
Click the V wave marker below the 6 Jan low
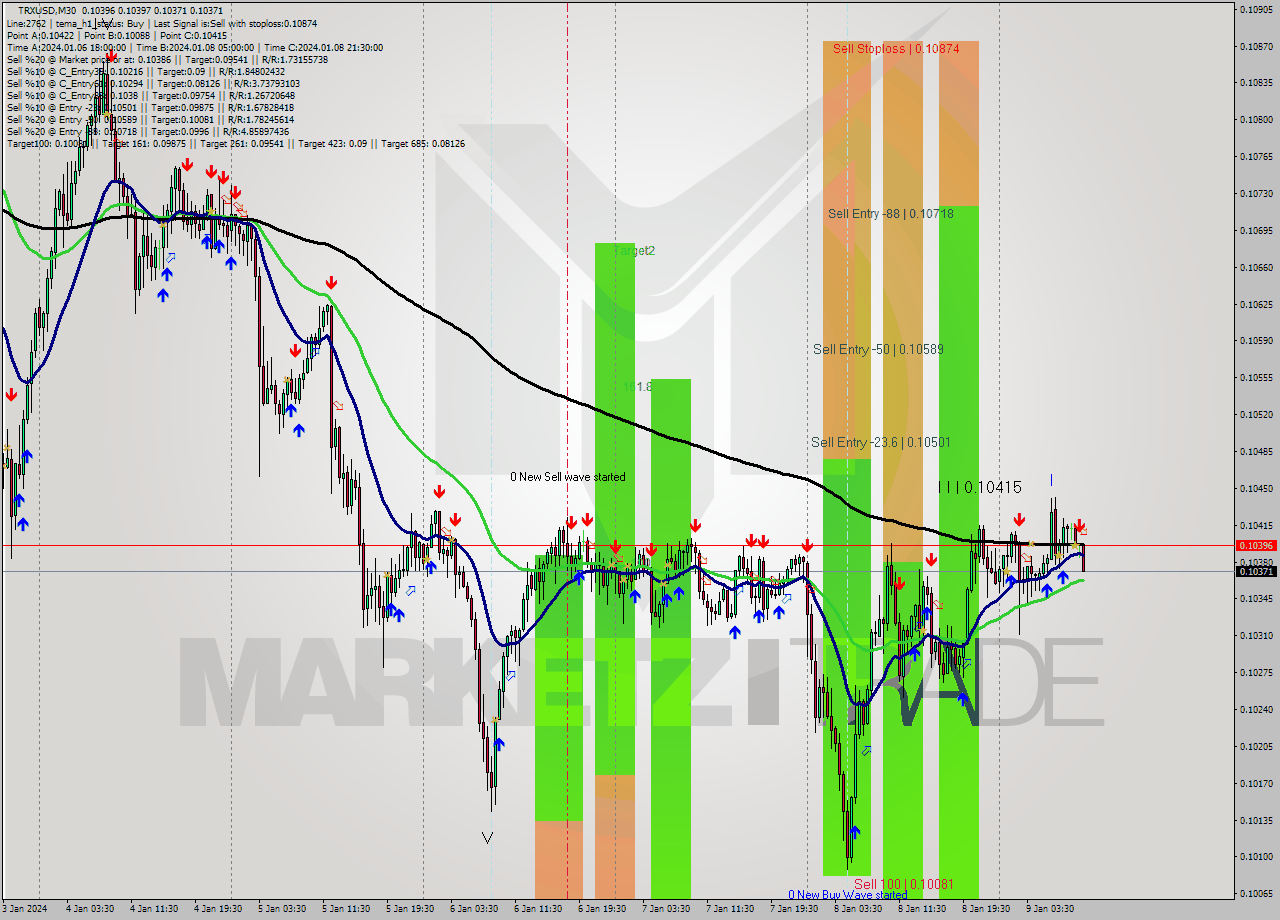(x=487, y=837)
